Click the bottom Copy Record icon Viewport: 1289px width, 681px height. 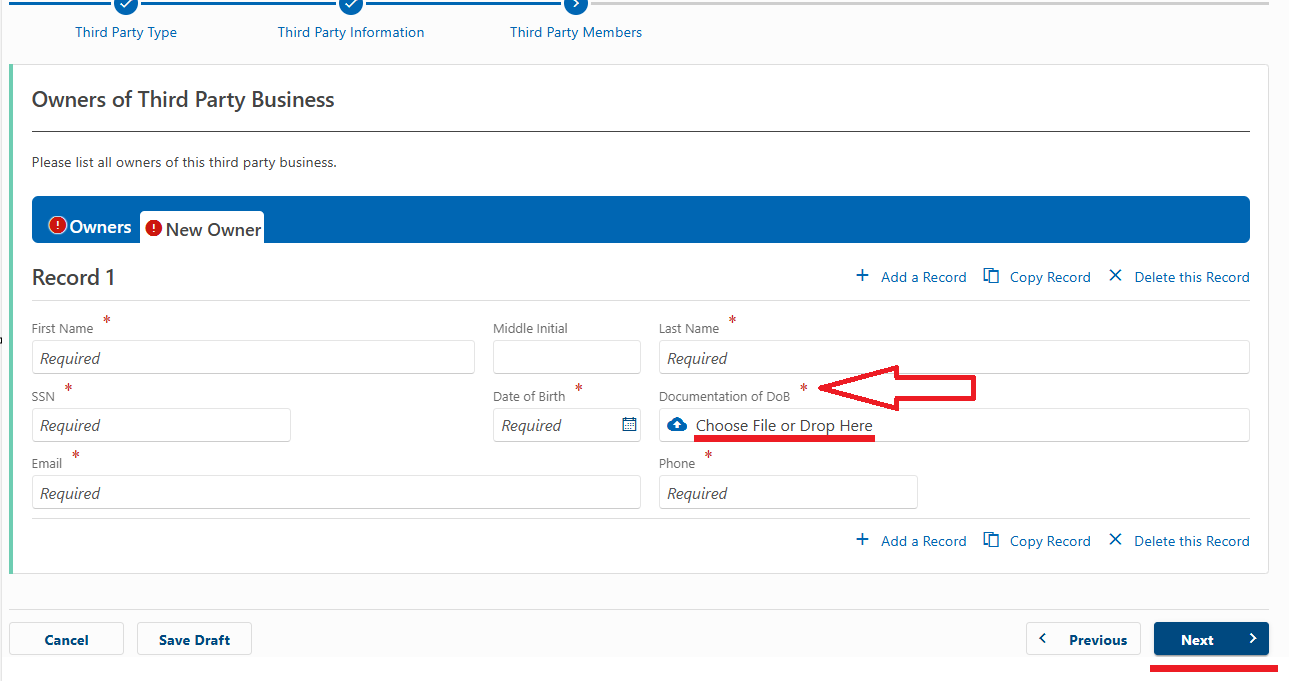(x=991, y=540)
